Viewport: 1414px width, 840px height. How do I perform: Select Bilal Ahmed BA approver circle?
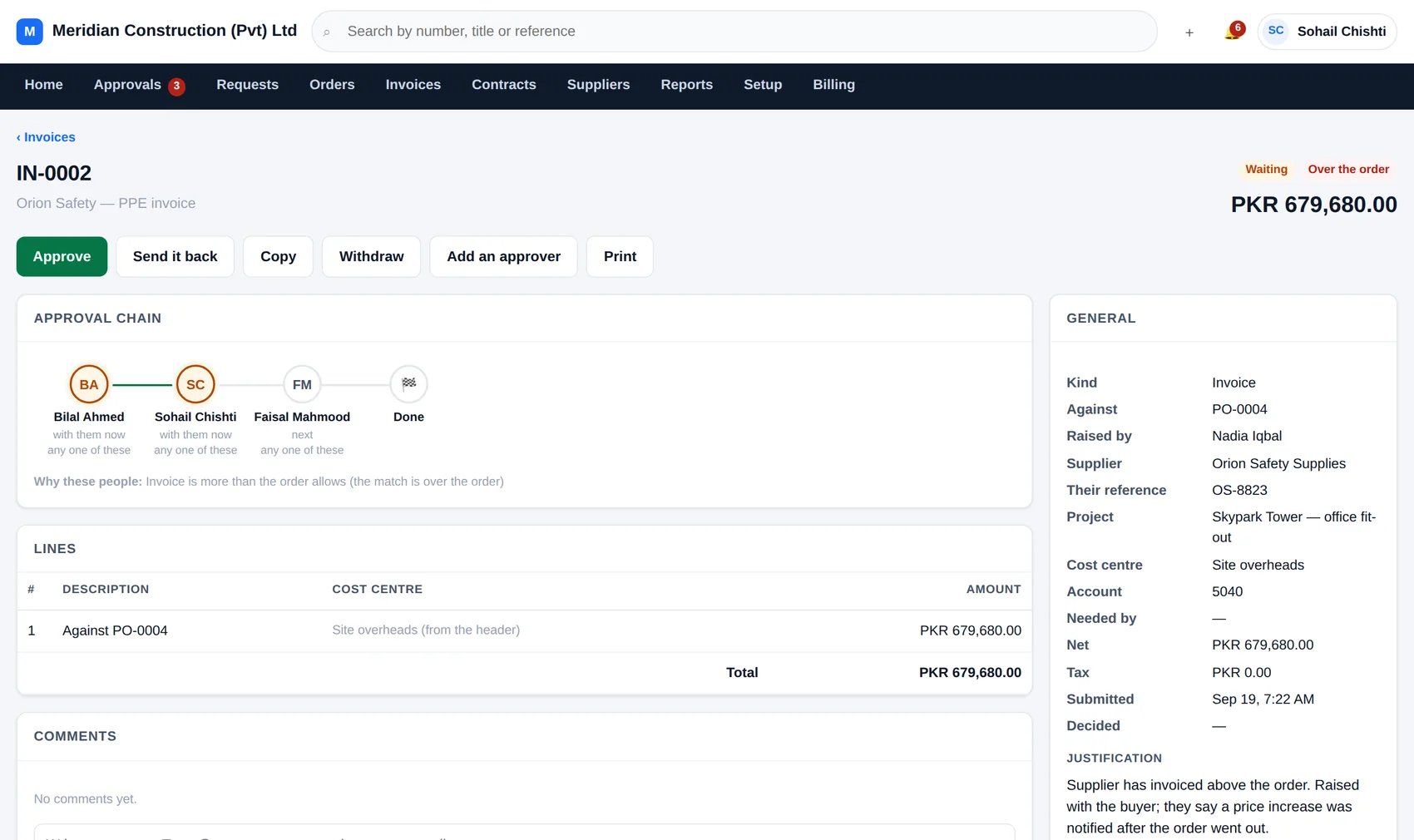89,384
